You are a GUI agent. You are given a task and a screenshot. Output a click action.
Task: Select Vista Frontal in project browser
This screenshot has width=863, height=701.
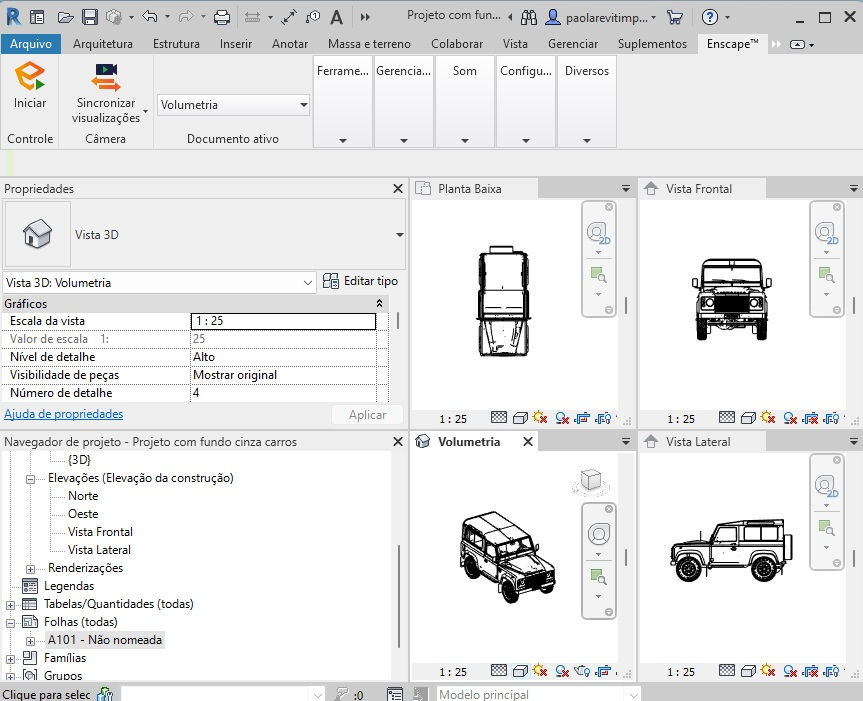point(100,532)
